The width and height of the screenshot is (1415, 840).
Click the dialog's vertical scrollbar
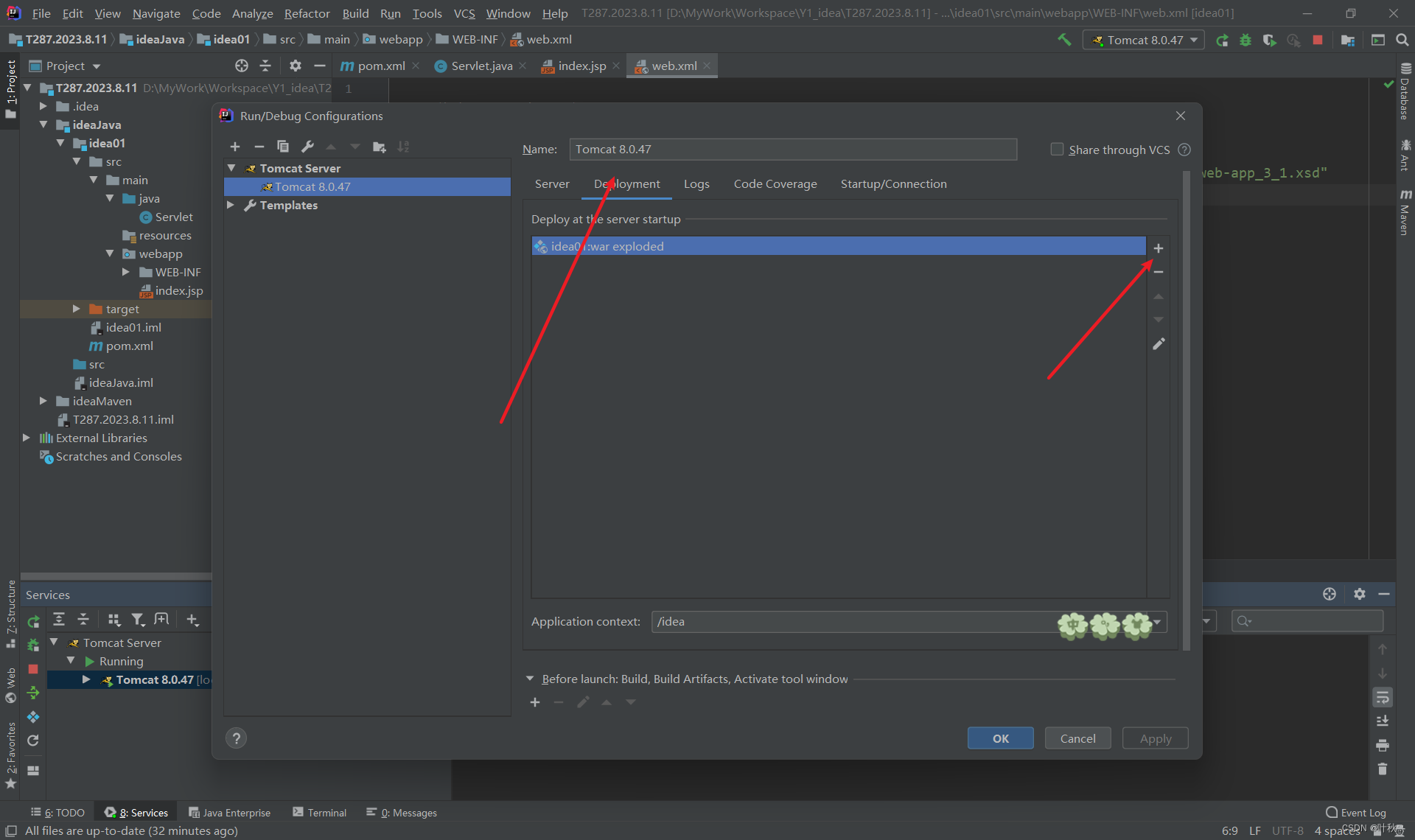(1186, 410)
